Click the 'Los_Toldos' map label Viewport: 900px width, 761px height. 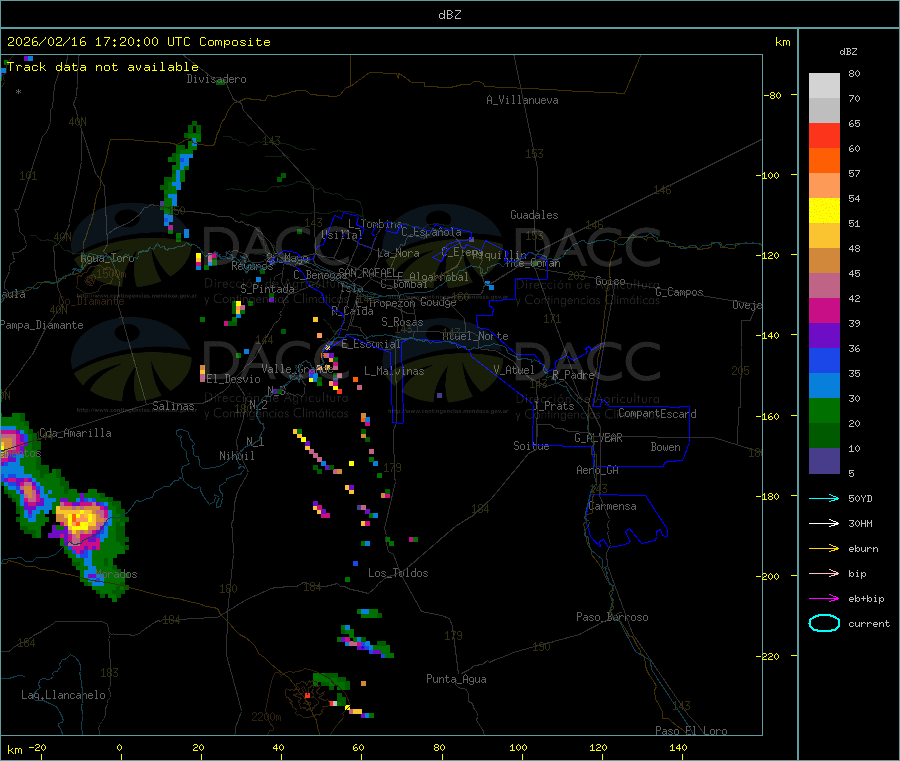tap(398, 573)
